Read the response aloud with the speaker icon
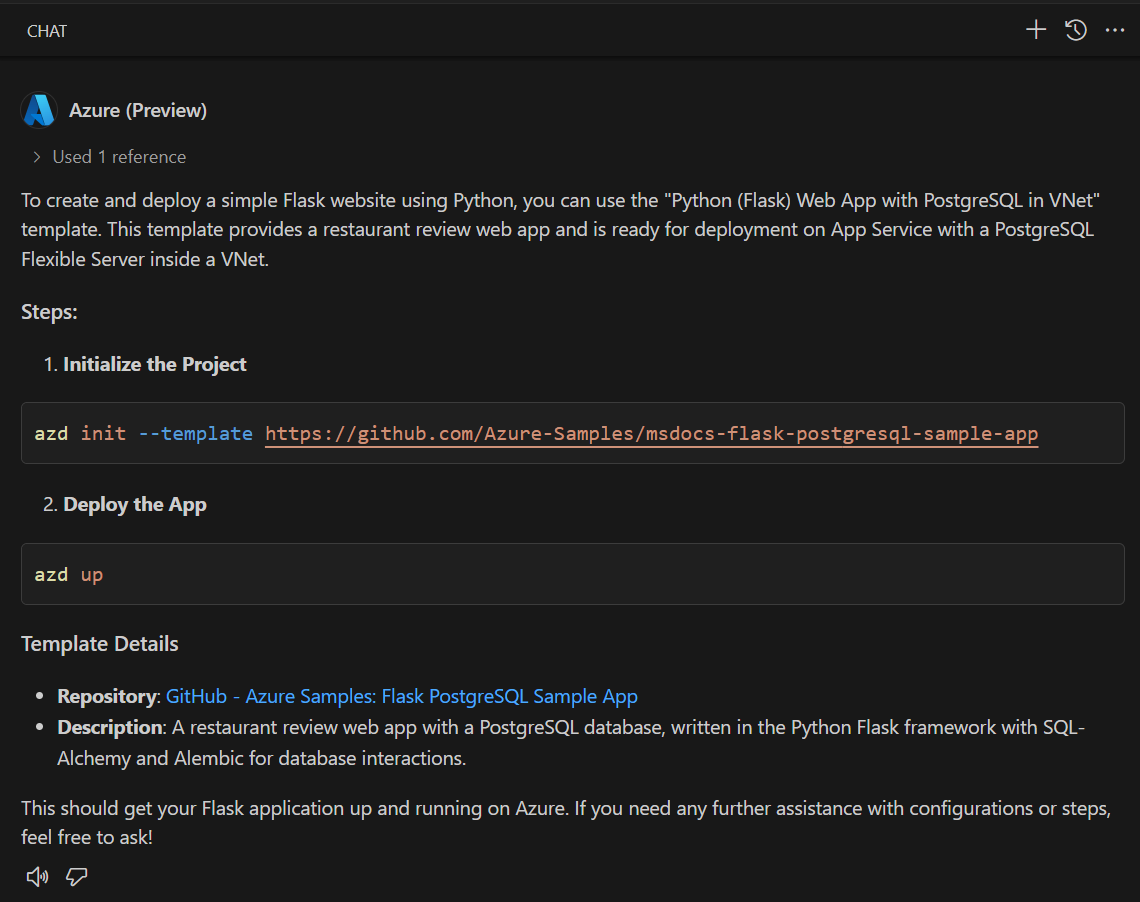 coord(37,877)
